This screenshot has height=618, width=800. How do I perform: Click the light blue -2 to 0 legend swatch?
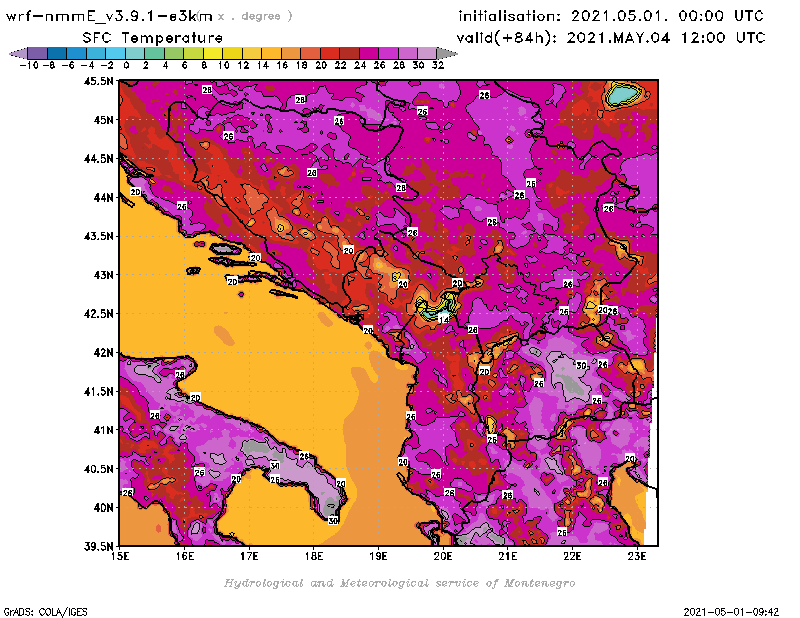click(115, 53)
